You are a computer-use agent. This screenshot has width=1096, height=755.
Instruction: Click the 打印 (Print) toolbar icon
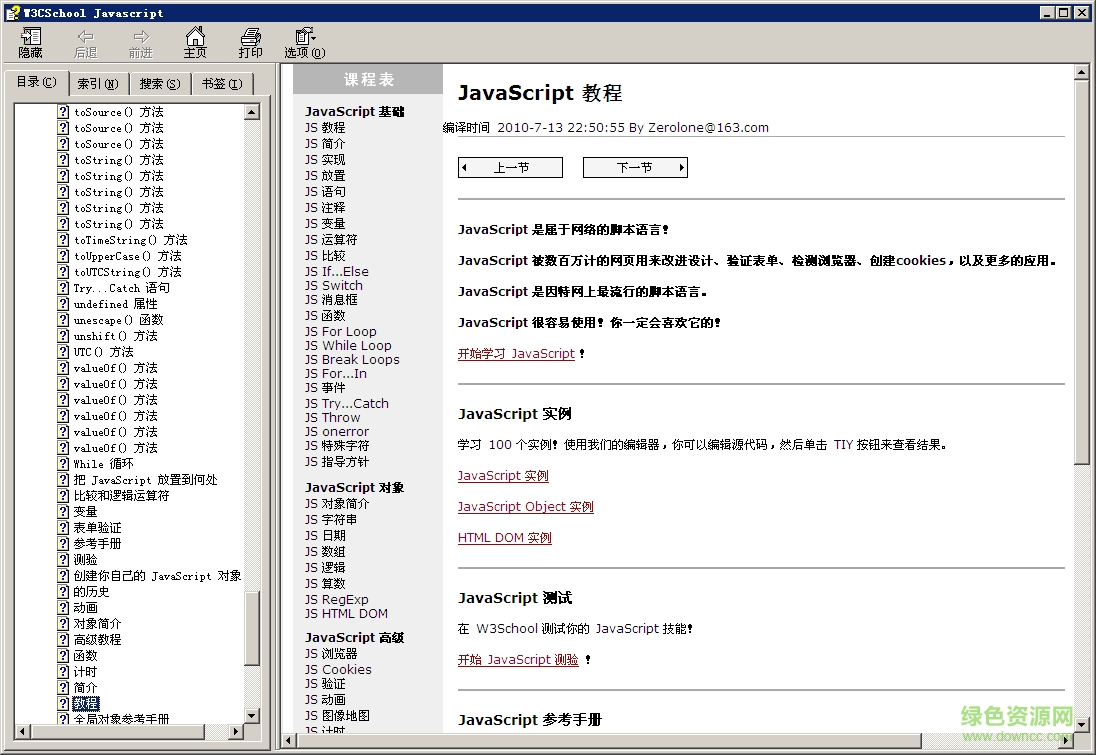pyautogui.click(x=250, y=42)
